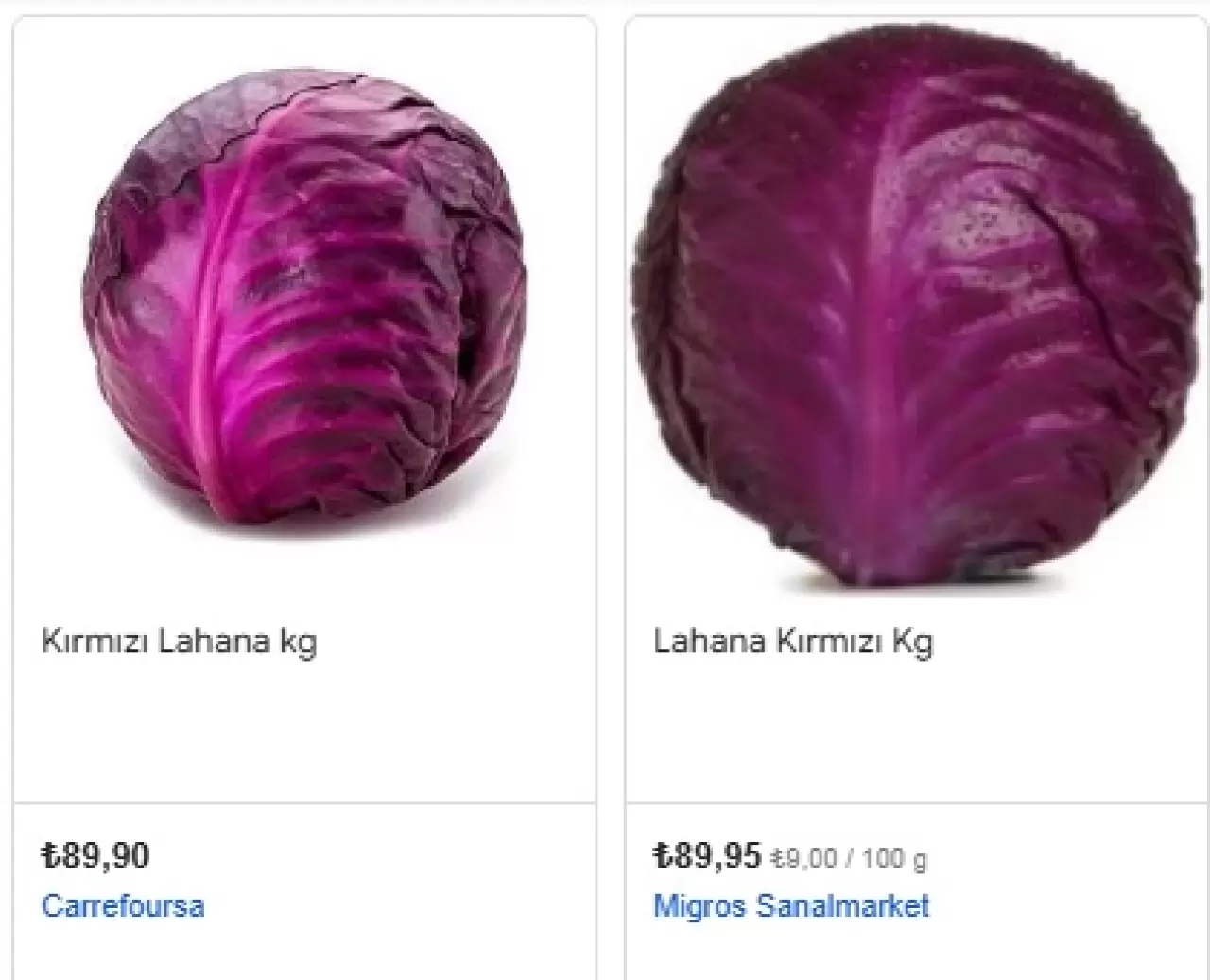
Task: Click empty space below 'Kırmızı Lahana kg' title
Action: coord(304,732)
